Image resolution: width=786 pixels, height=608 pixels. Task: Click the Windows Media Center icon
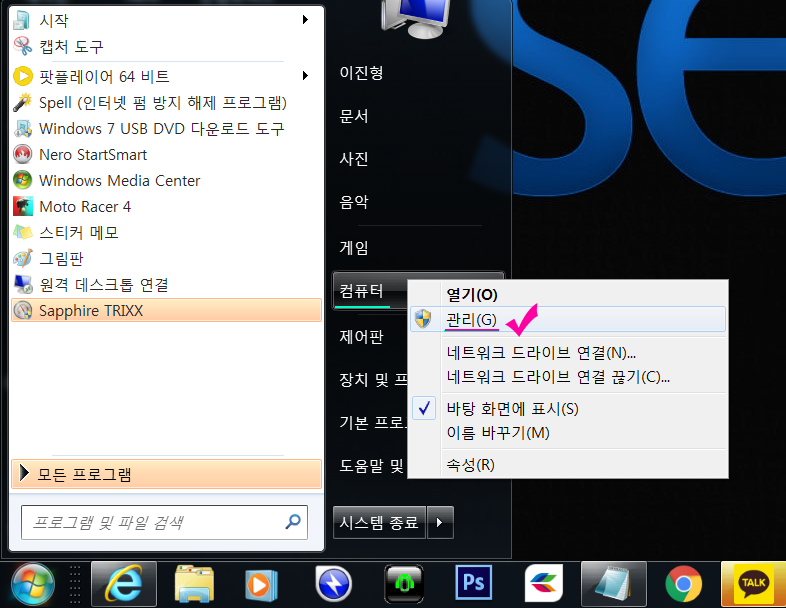tap(23, 180)
